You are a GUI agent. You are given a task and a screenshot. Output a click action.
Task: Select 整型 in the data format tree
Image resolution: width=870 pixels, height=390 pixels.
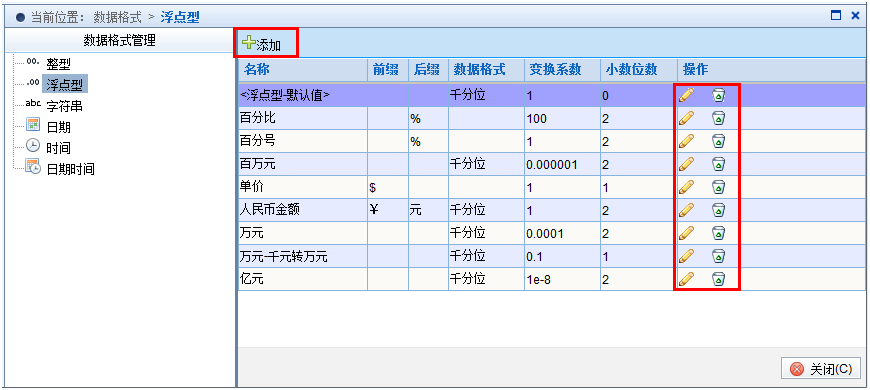(58, 64)
